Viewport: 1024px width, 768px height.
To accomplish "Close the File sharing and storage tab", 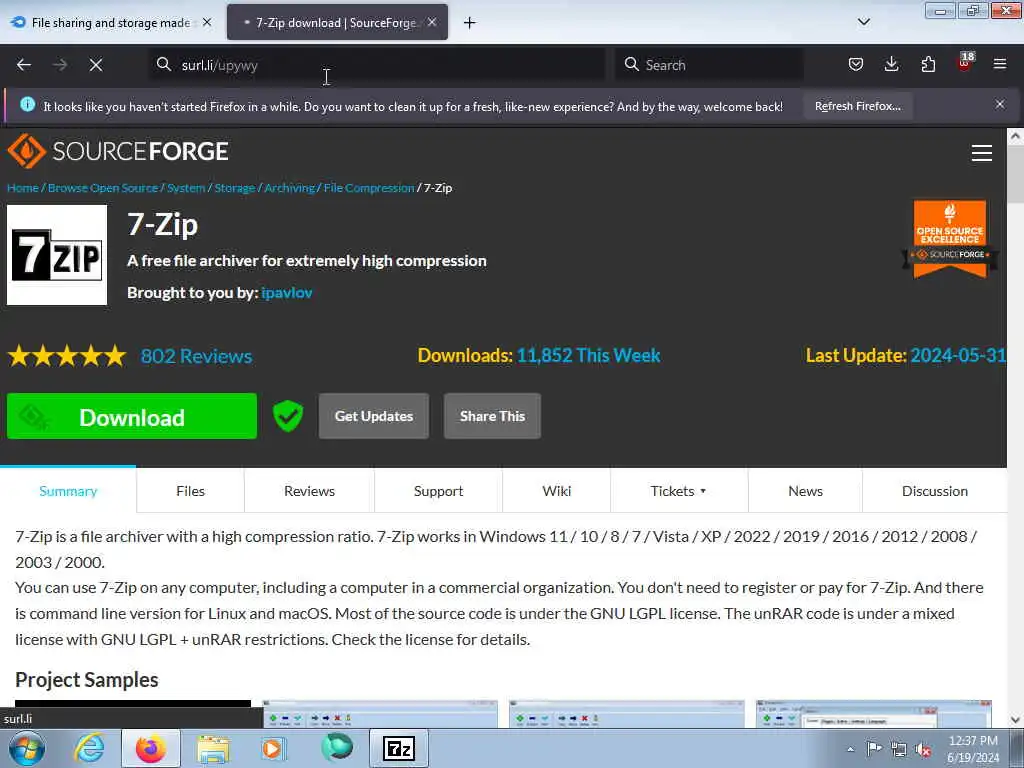I will (x=207, y=22).
